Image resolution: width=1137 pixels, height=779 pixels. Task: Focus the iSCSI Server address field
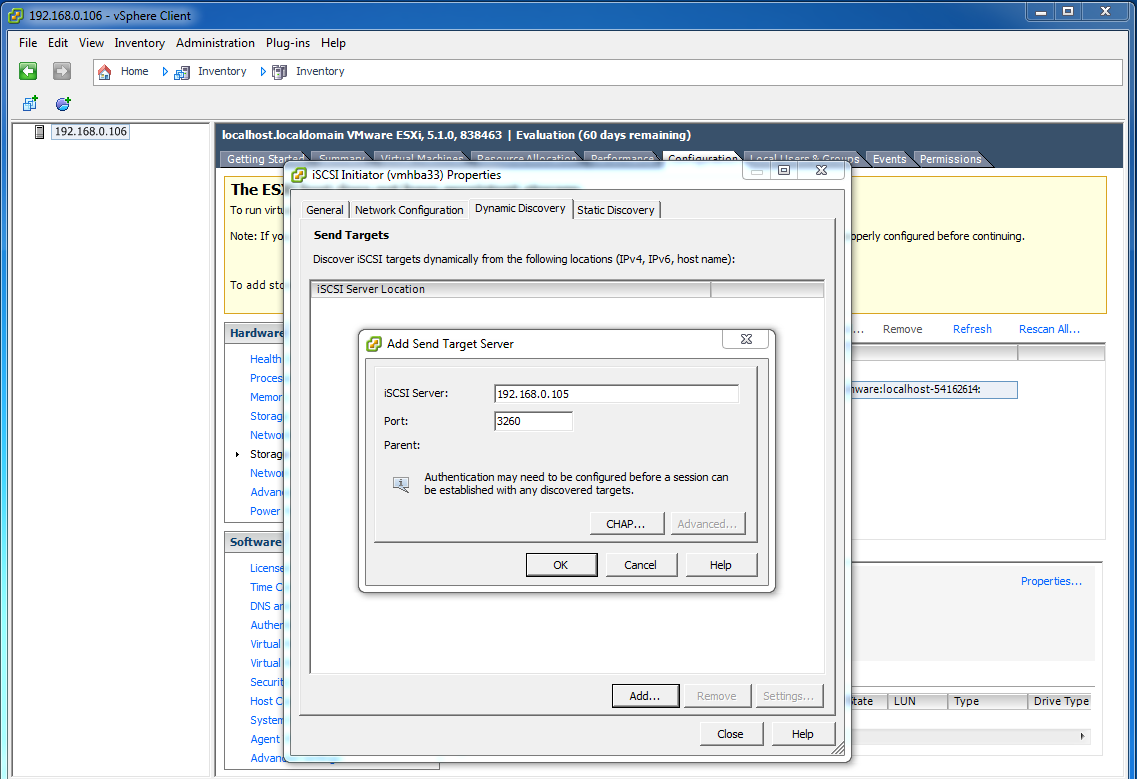(616, 394)
